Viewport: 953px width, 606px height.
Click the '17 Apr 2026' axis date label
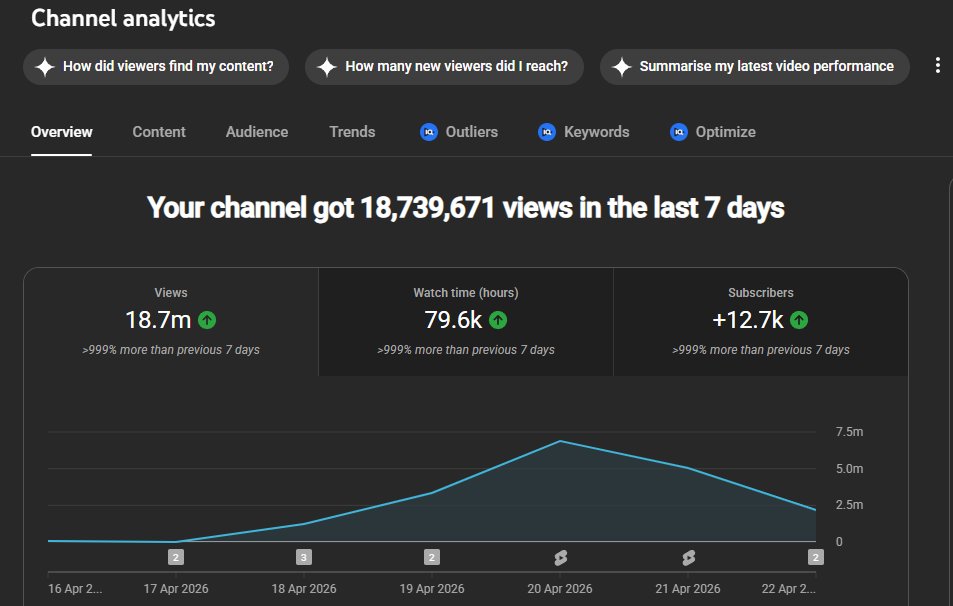176,588
